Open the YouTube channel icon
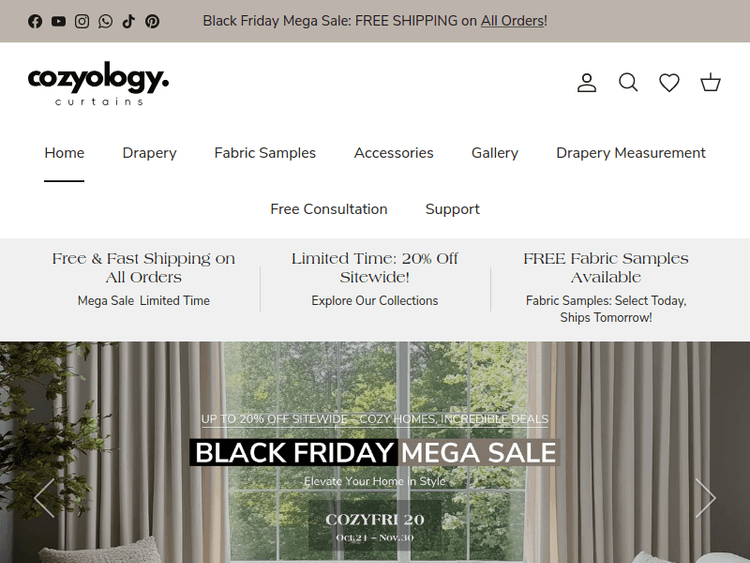750x563 pixels. pyautogui.click(x=58, y=21)
